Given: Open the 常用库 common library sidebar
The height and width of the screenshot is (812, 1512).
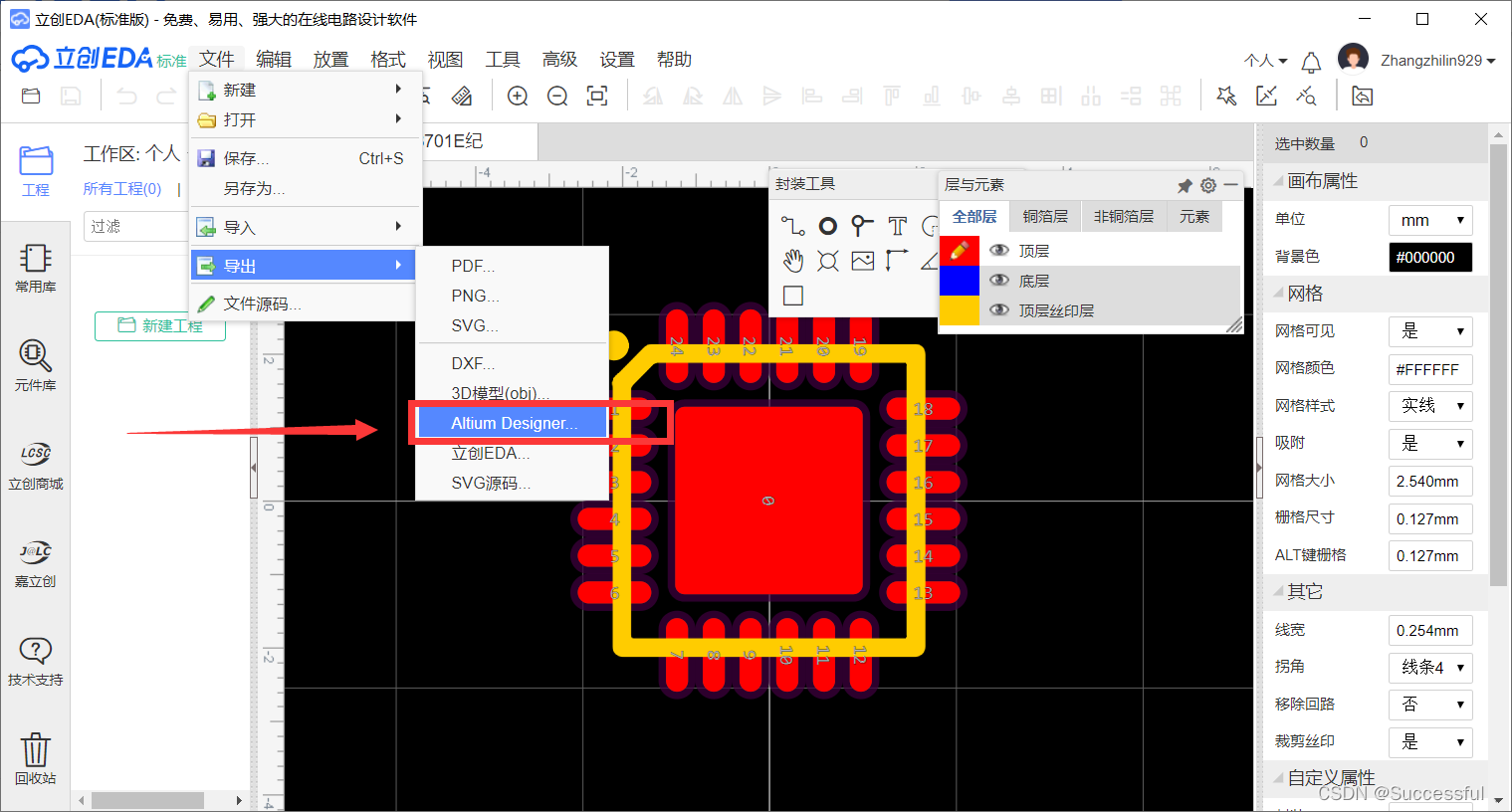Looking at the screenshot, I should click(35, 268).
